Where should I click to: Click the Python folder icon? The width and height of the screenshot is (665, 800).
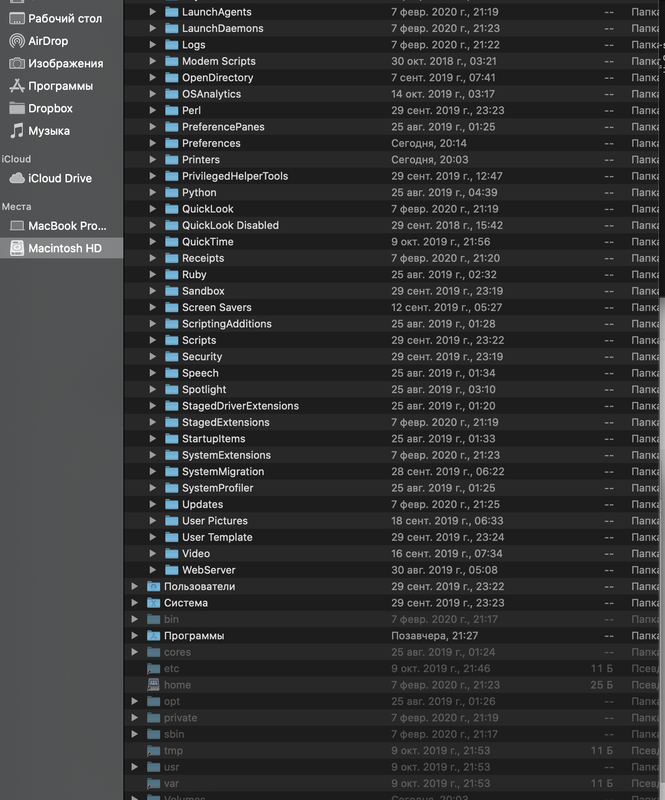171,192
